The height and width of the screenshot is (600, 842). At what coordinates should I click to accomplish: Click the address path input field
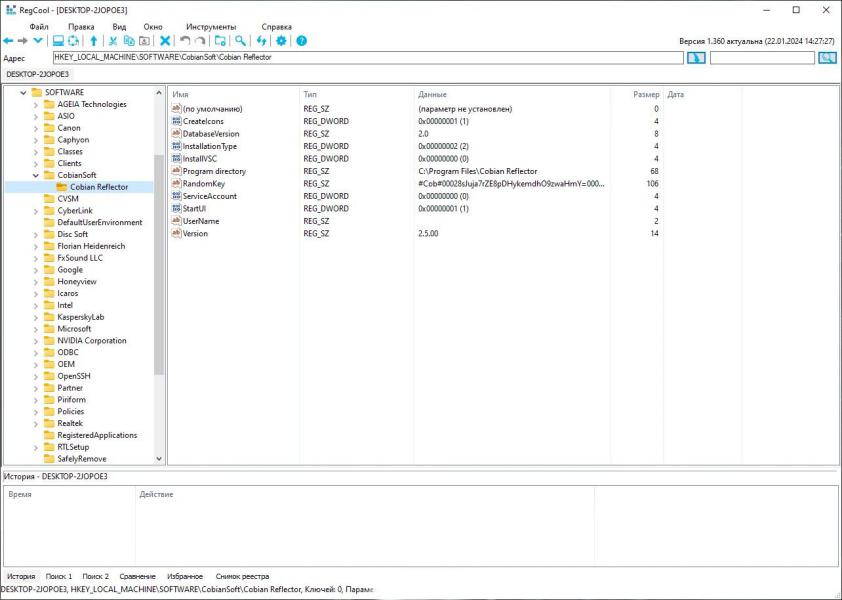(368, 57)
